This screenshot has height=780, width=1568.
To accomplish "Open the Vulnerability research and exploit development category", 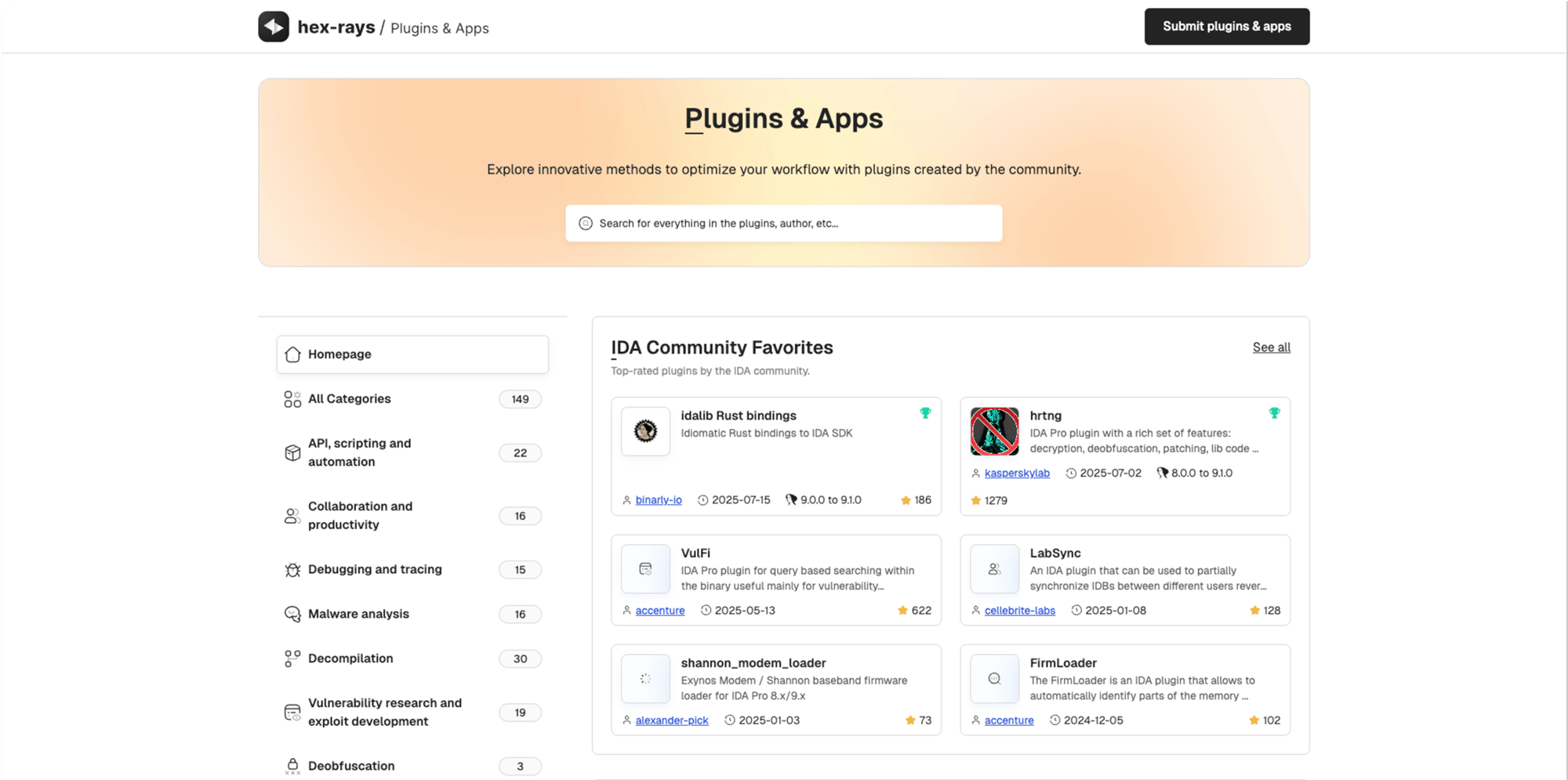I will [x=384, y=712].
